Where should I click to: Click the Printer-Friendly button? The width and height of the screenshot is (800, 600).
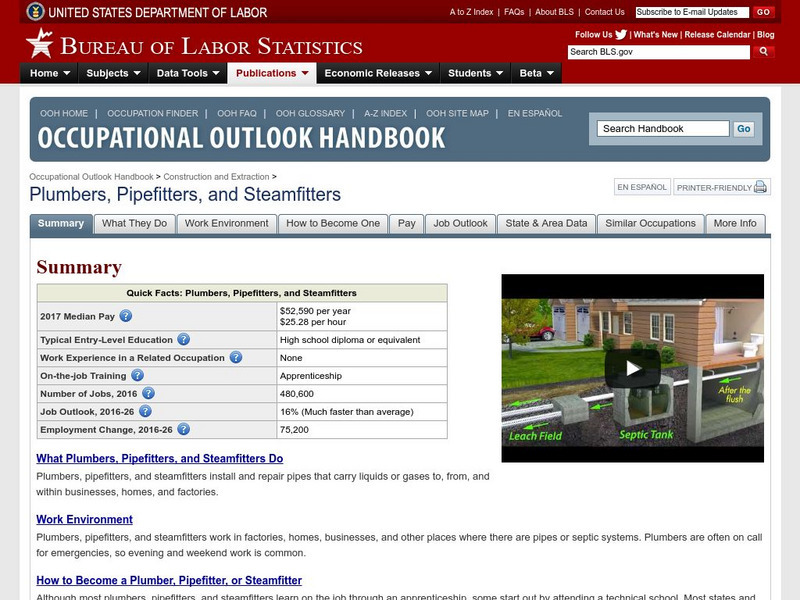(721, 187)
